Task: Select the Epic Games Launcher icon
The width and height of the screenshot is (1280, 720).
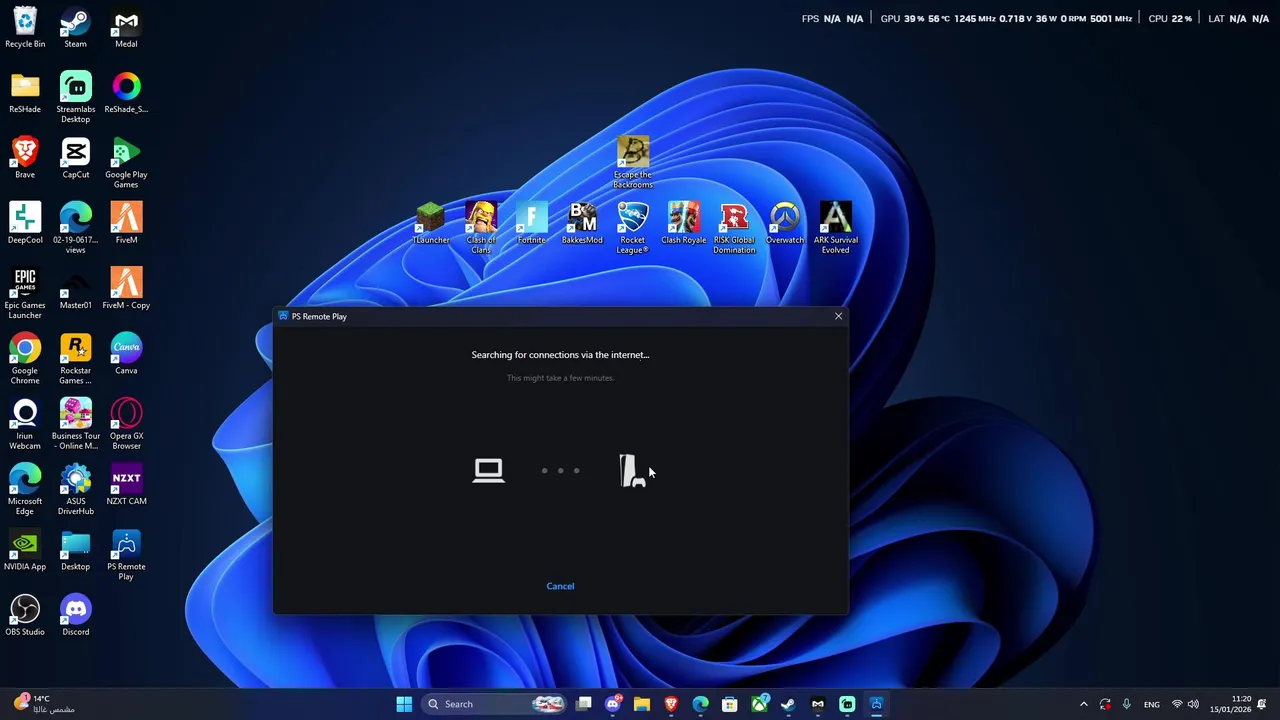Action: click(x=25, y=294)
